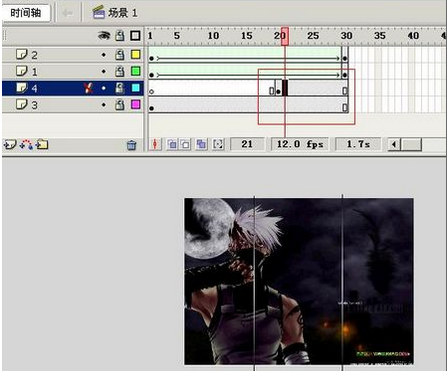Click the 时间轴 timeline tab

[26, 13]
